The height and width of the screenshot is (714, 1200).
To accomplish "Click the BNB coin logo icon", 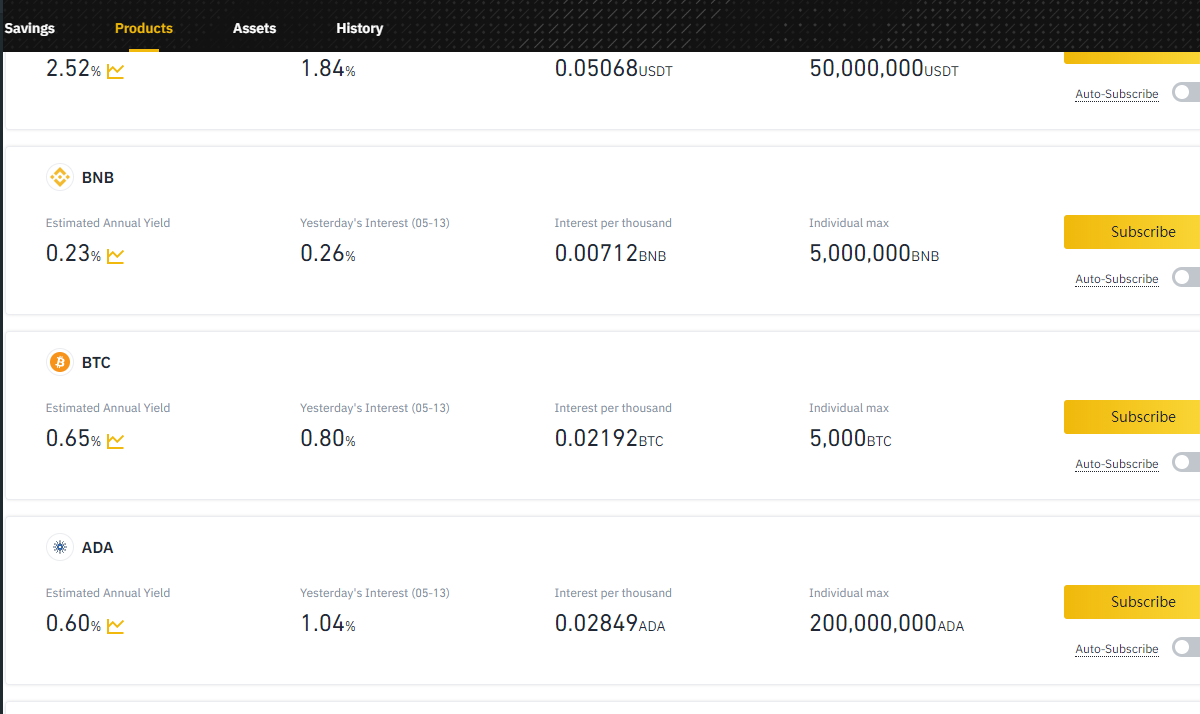I will coord(60,178).
